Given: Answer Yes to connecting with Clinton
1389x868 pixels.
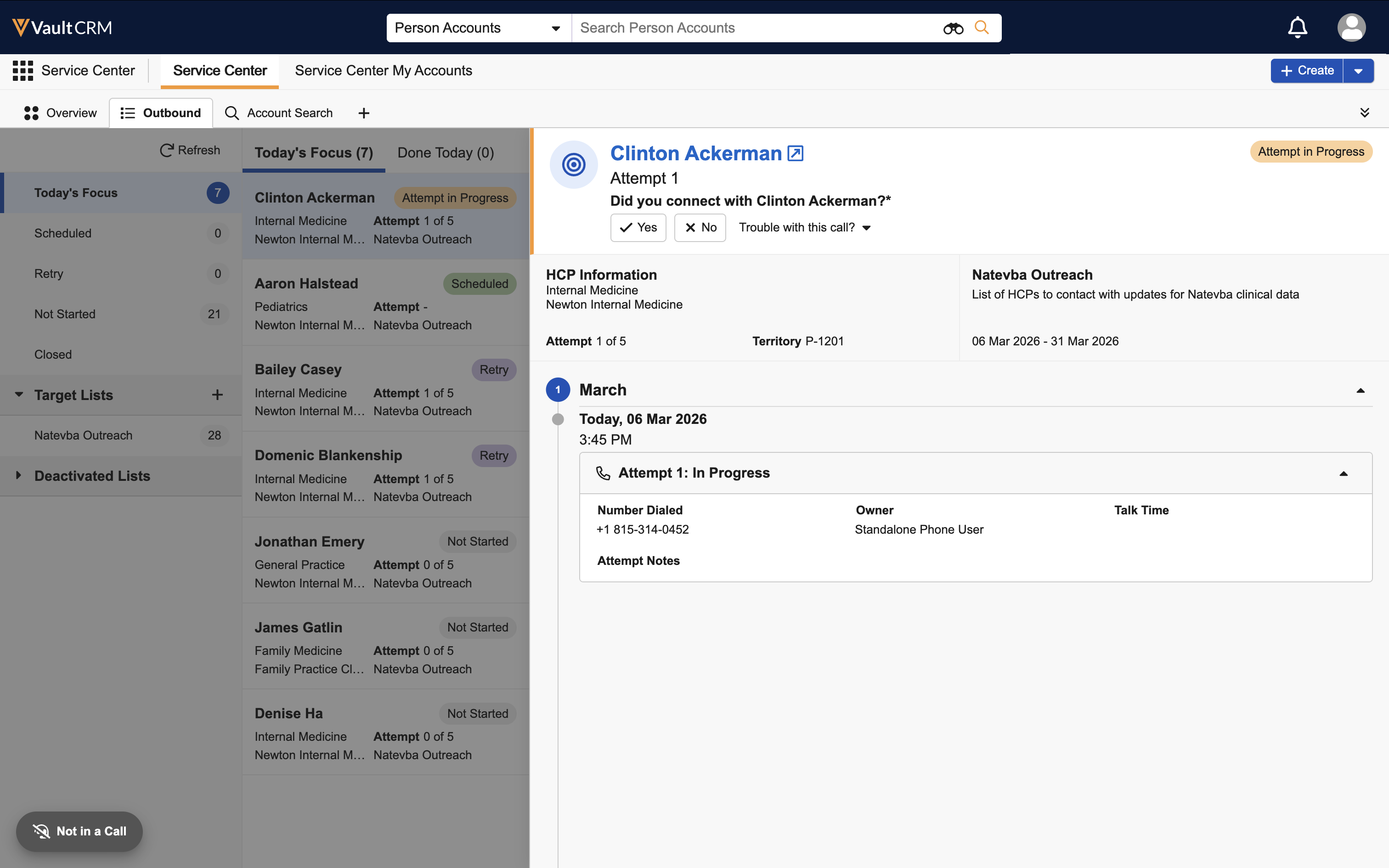Looking at the screenshot, I should point(638,228).
